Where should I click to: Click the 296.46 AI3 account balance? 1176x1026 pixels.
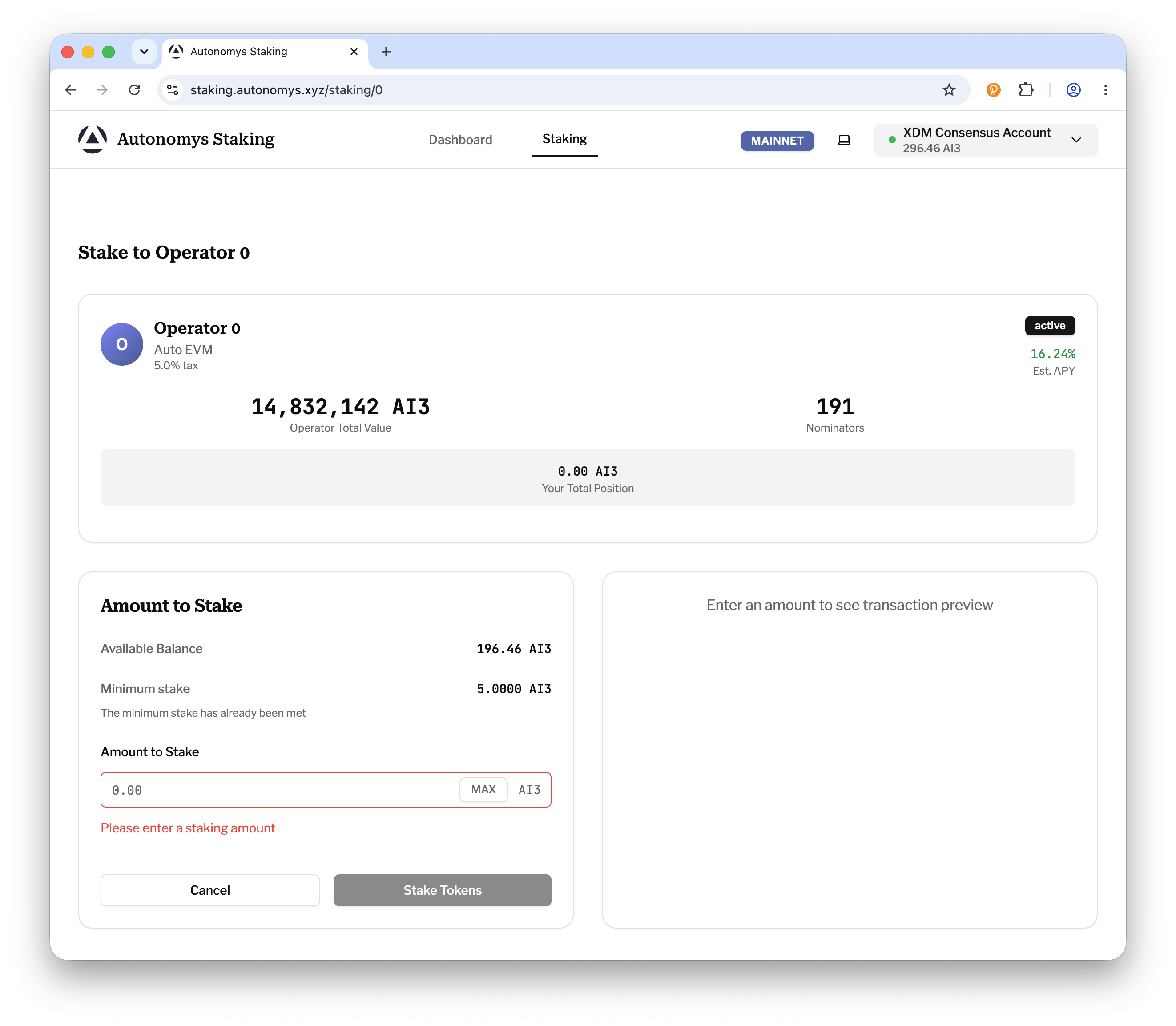coord(931,148)
